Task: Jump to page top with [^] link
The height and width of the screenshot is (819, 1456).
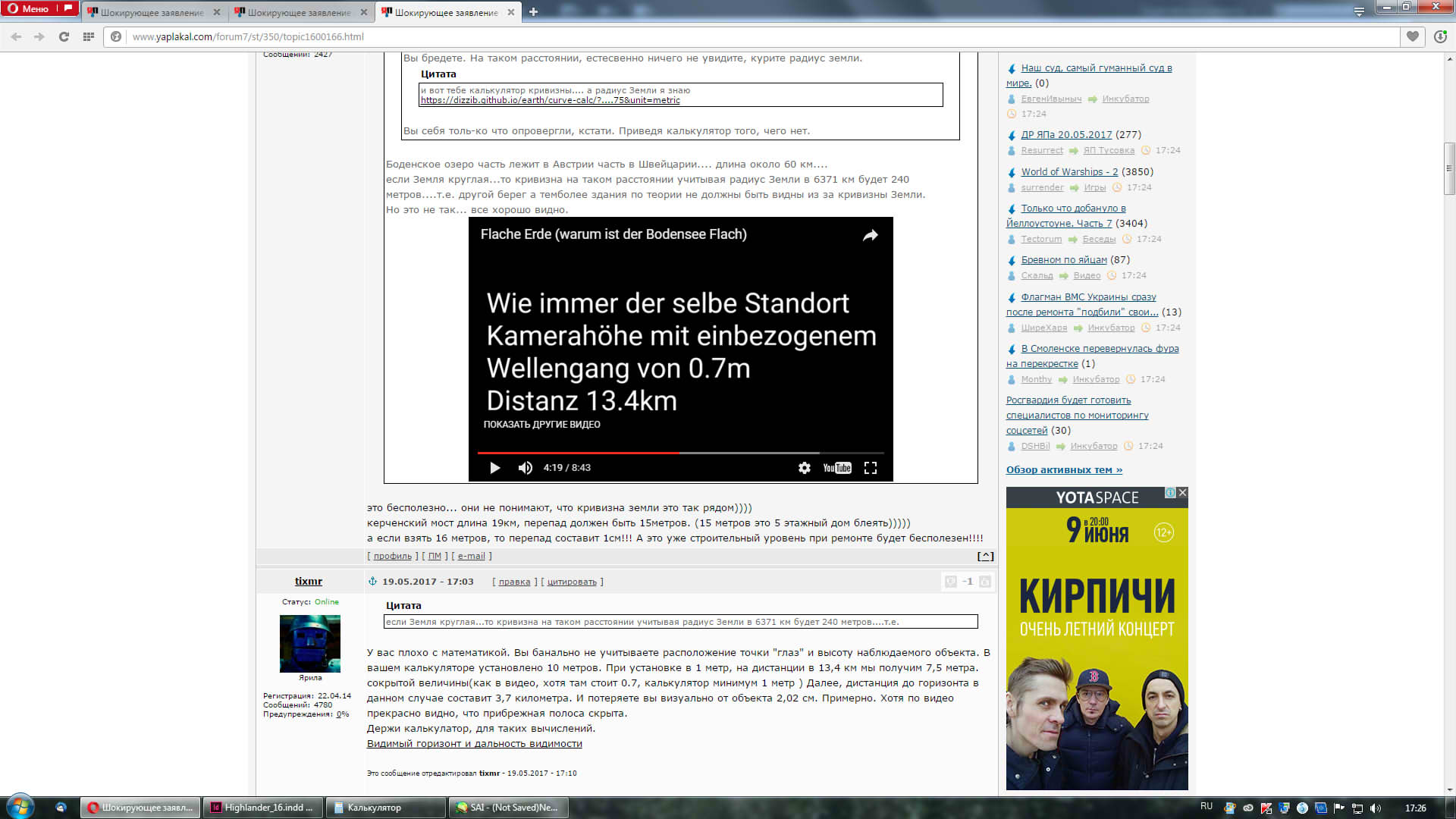Action: tap(985, 556)
